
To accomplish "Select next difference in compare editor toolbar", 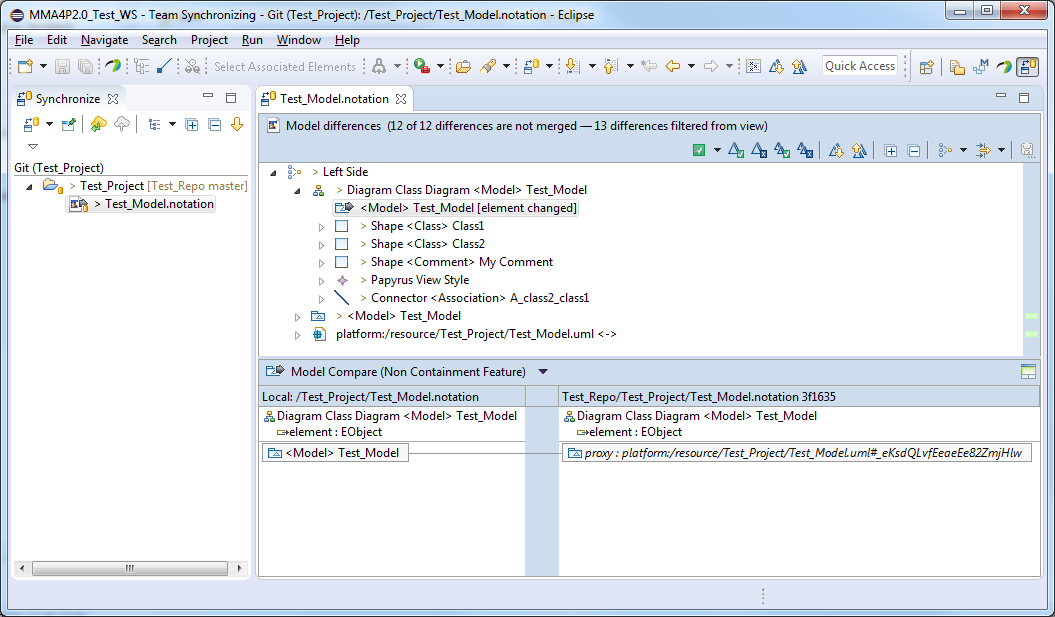I will pyautogui.click(x=836, y=150).
